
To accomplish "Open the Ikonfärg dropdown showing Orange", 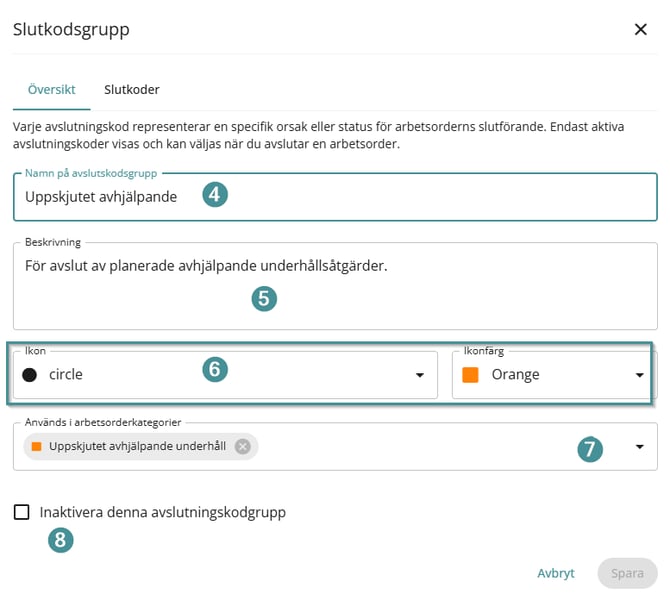I will pyautogui.click(x=554, y=375).
